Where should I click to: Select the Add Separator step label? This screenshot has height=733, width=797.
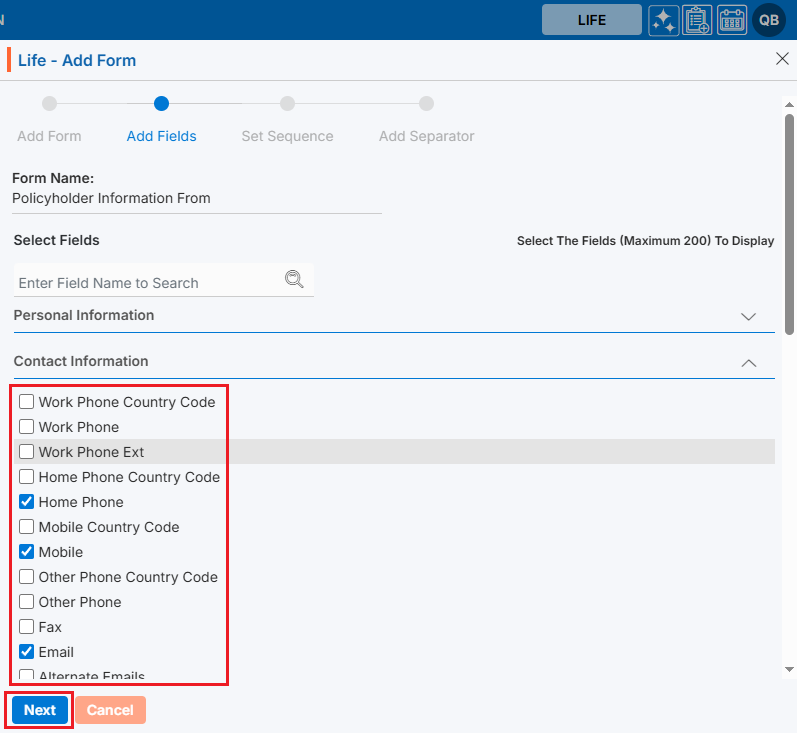426,136
